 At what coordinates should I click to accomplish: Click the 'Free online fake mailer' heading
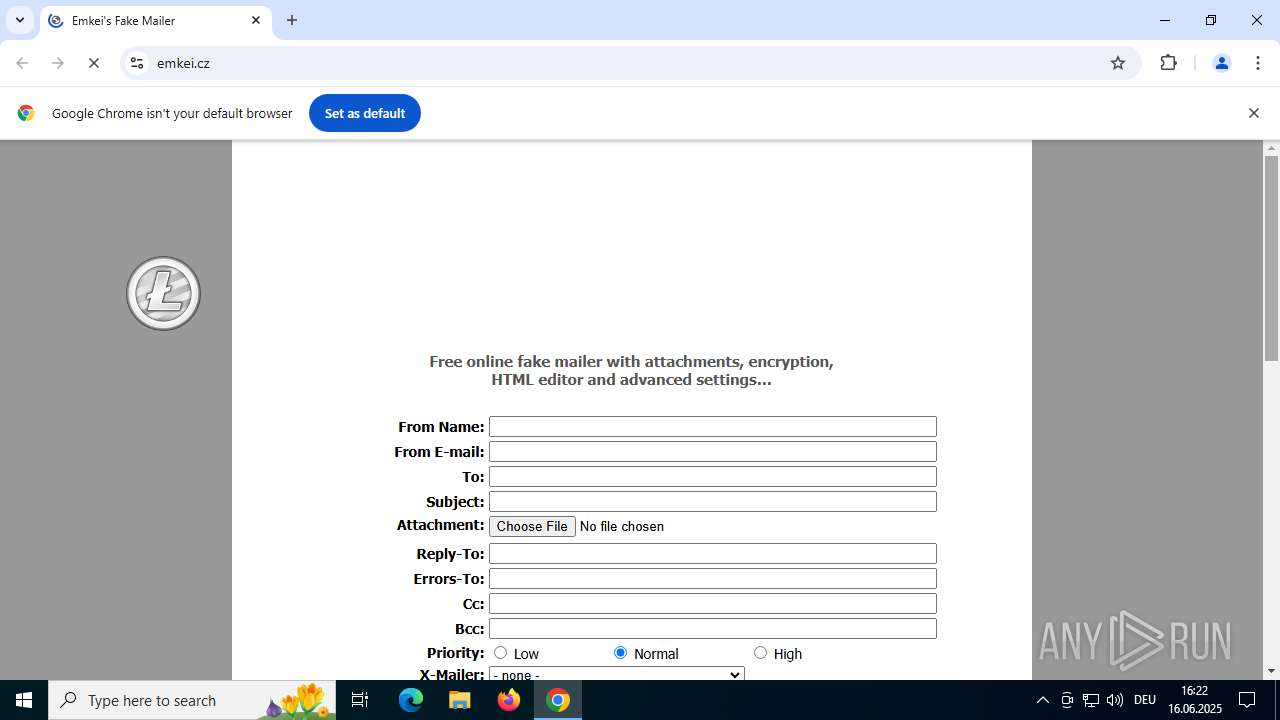[x=631, y=371]
